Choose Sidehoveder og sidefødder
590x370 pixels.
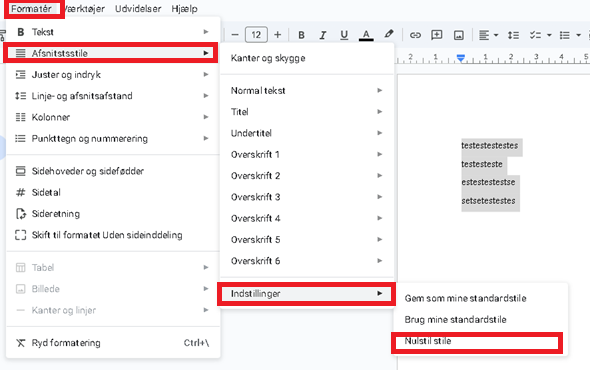click(x=113, y=171)
